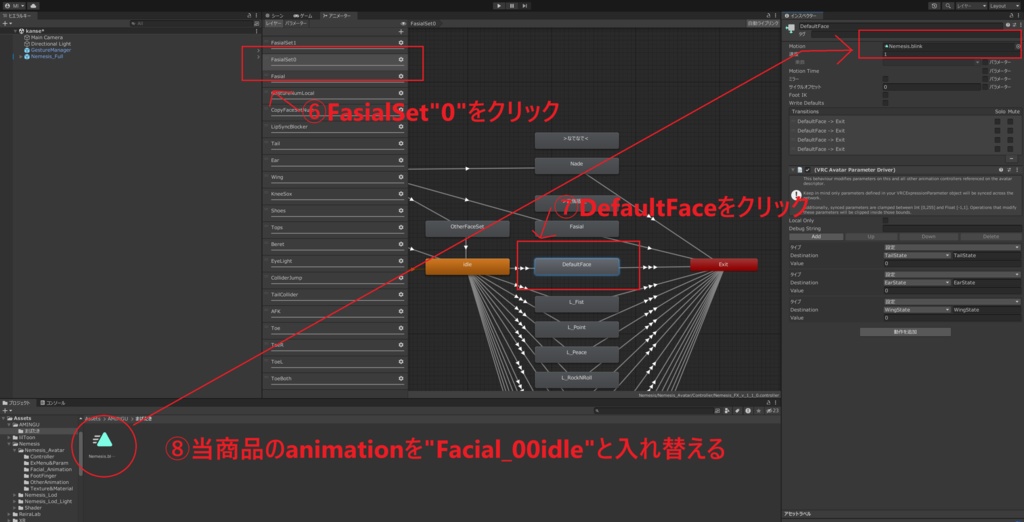Open gear settings for Shoes layer
Screen dimensions: 1024x522
tap(401, 211)
